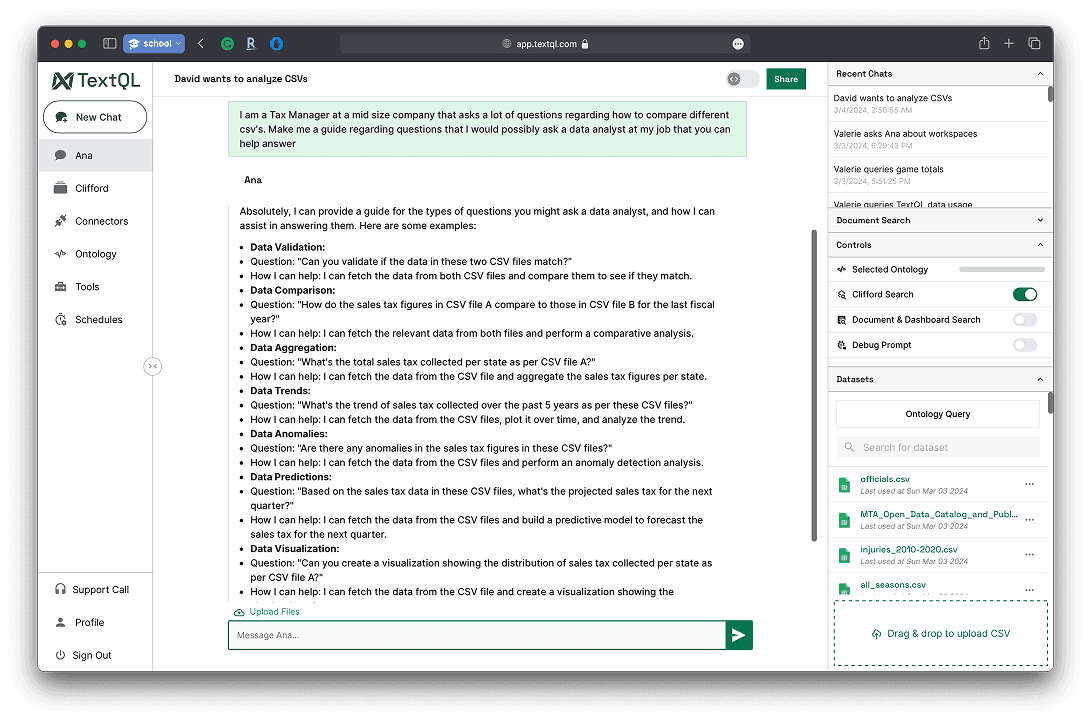Open Clifford in the sidebar
The image size is (1091, 722).
95,188
